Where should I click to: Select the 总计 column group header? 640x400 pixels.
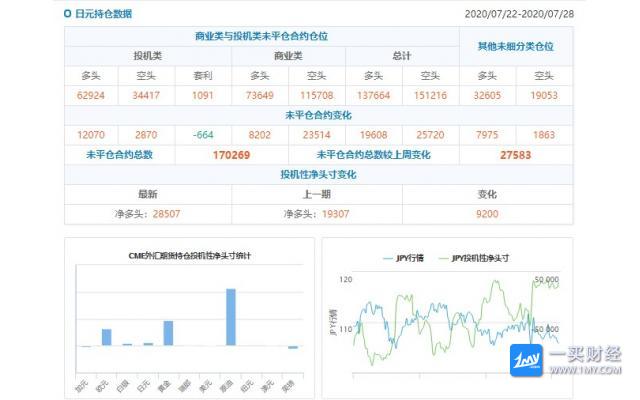[402, 56]
